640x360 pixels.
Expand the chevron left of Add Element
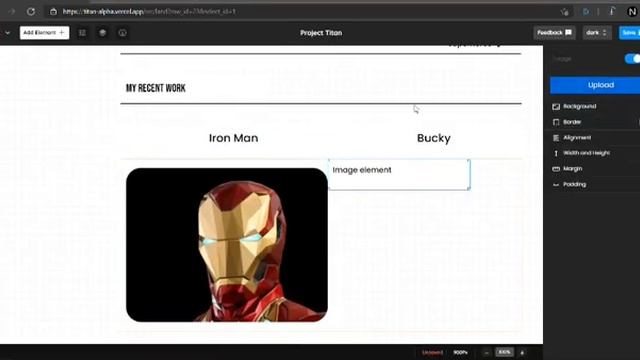pos(7,33)
